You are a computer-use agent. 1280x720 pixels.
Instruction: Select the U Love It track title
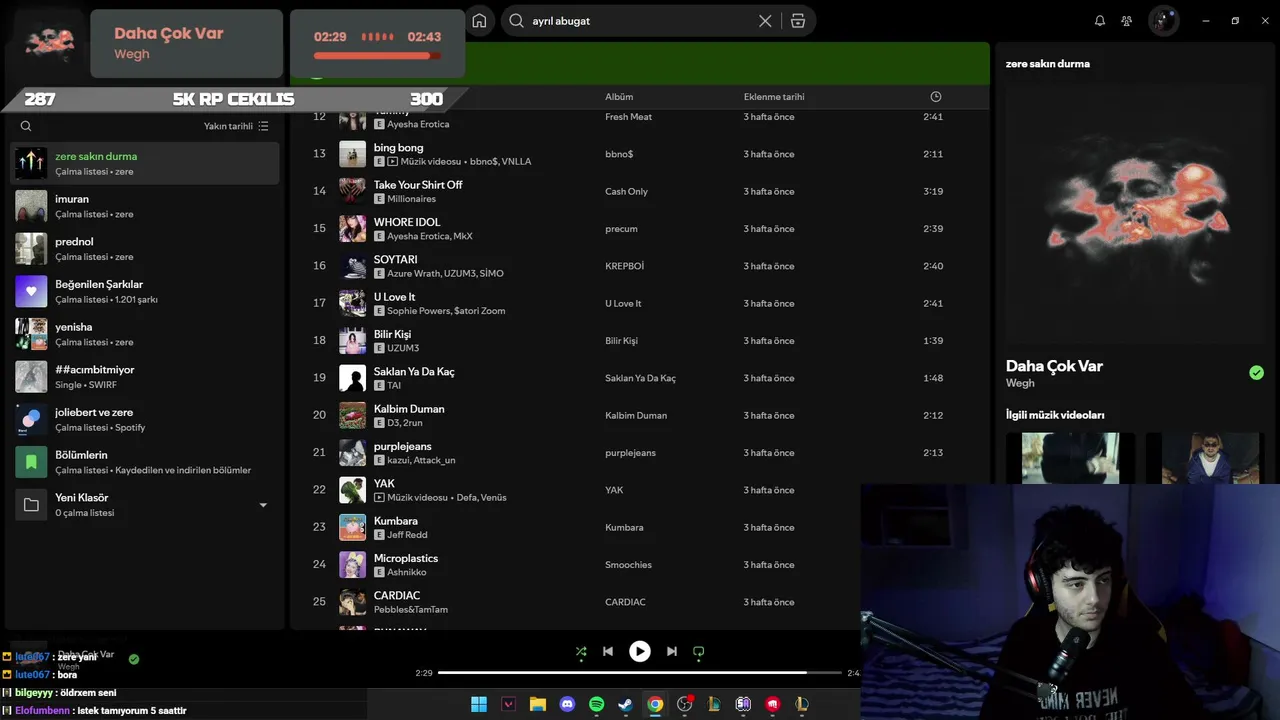(394, 297)
